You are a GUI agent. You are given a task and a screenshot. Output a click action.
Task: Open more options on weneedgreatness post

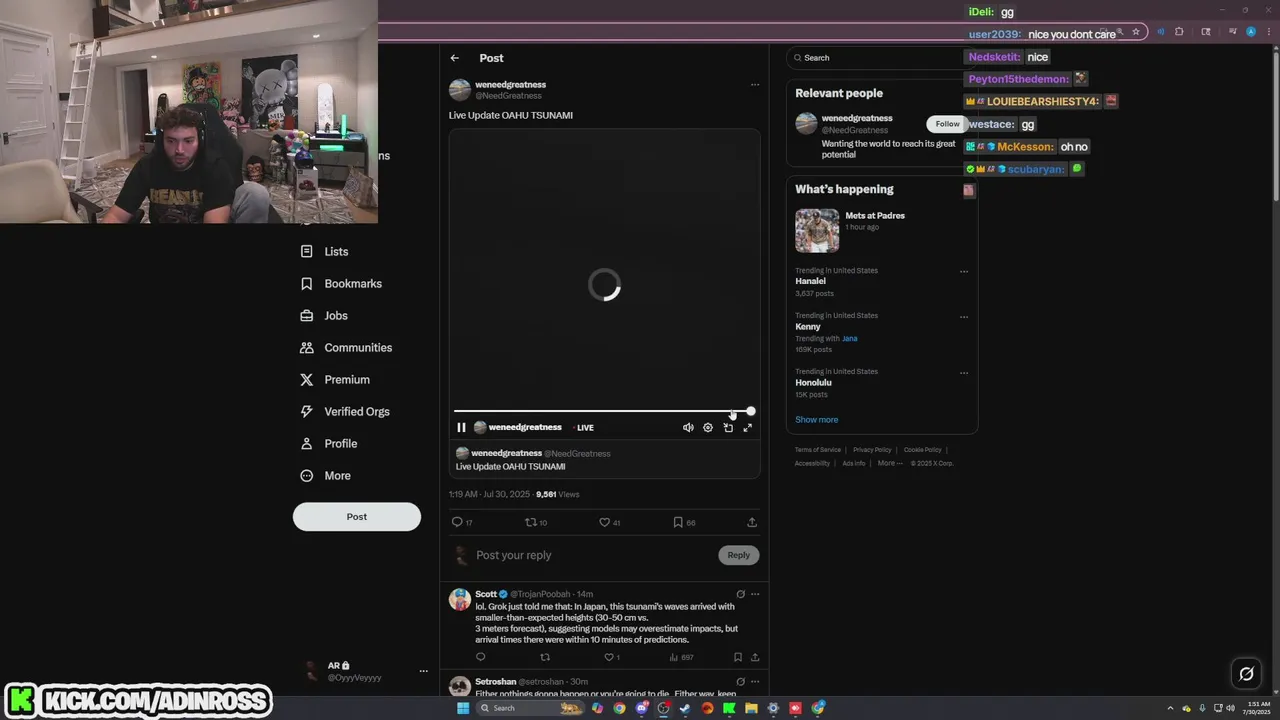coord(755,85)
